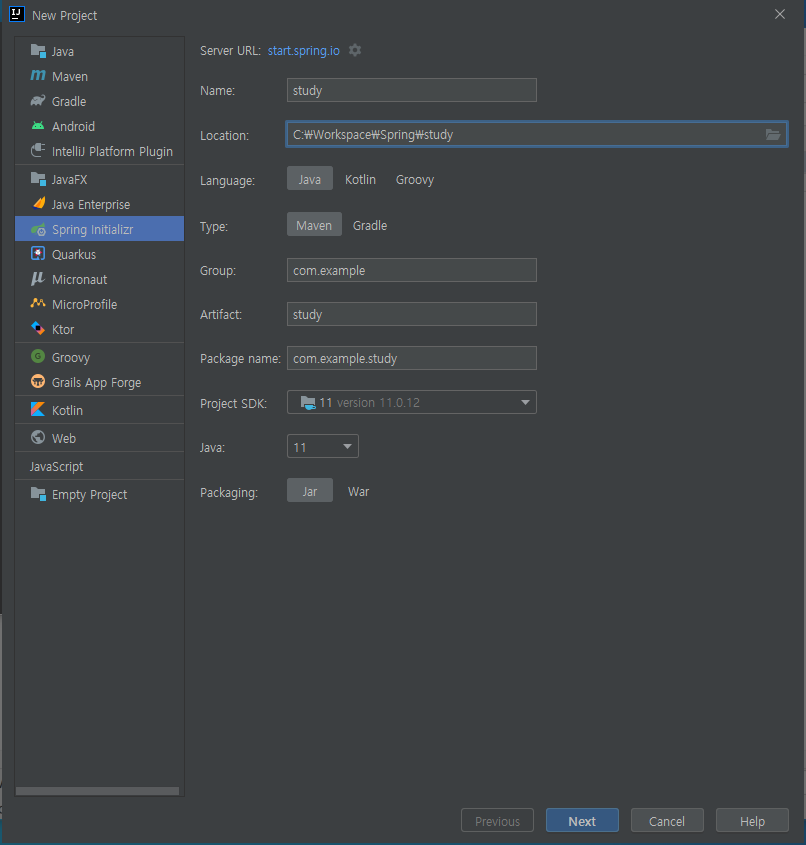Click the Java project type icon
The image size is (806, 845).
(38, 51)
